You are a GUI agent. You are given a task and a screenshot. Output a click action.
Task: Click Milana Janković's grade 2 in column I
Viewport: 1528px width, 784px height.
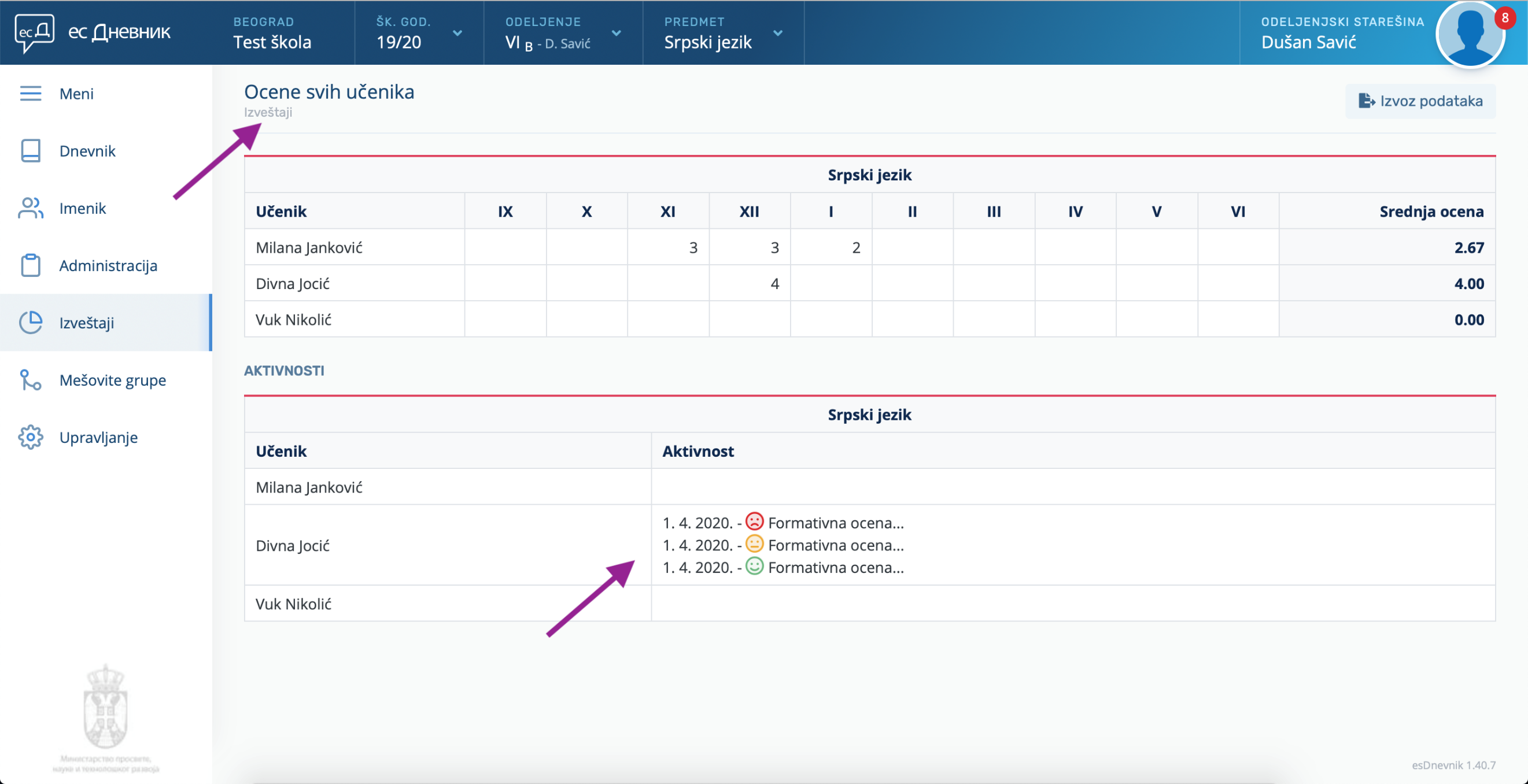855,247
